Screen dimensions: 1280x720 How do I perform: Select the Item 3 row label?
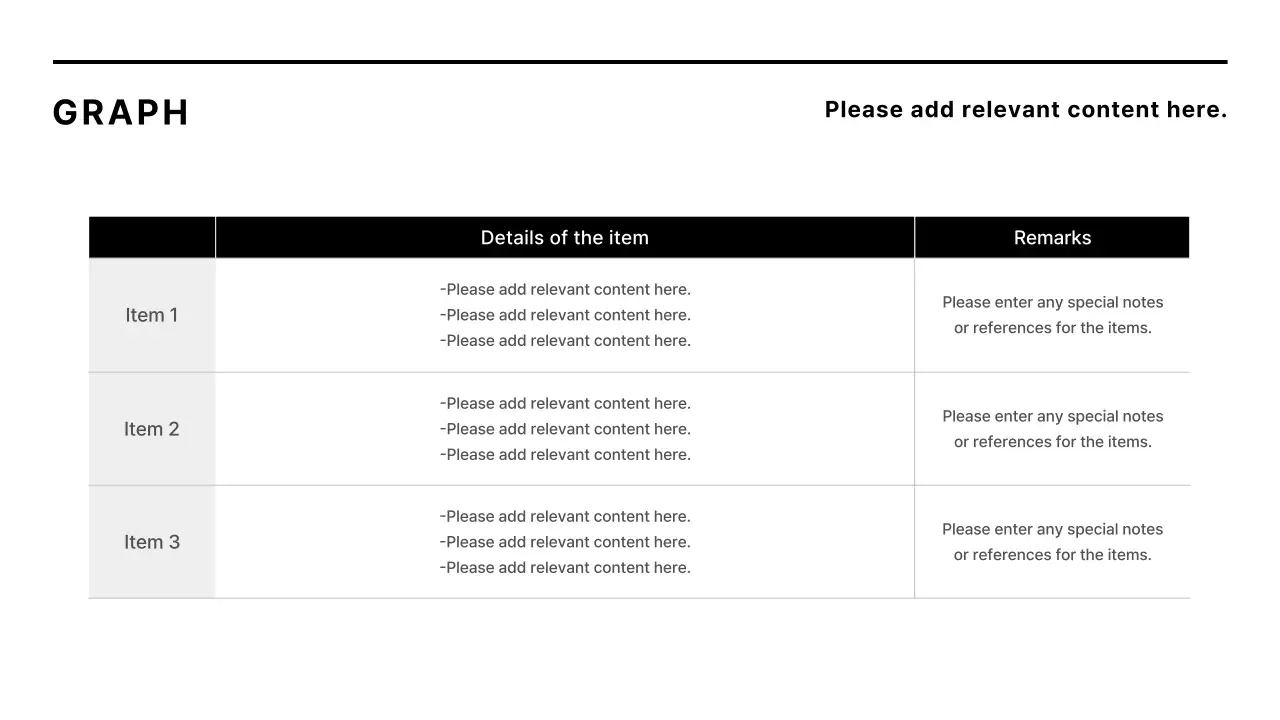(x=152, y=542)
